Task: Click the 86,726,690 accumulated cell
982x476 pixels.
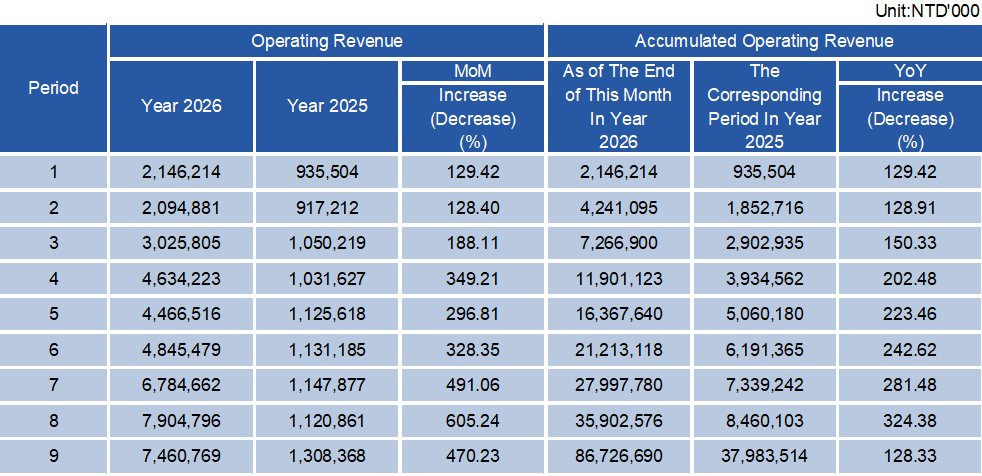Action: click(619, 456)
